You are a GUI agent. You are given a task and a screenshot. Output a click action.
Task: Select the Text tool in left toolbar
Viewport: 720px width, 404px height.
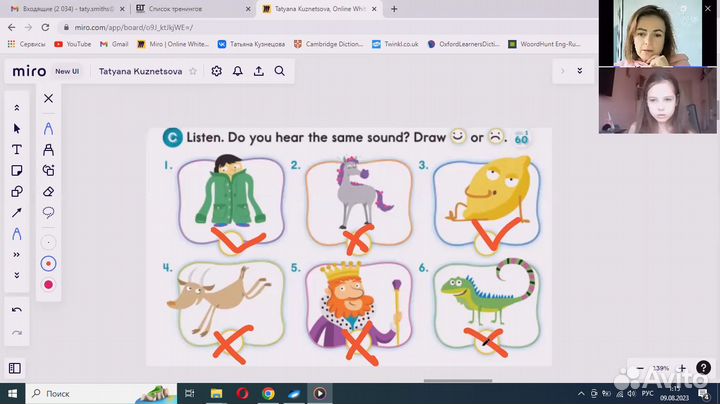click(17, 149)
